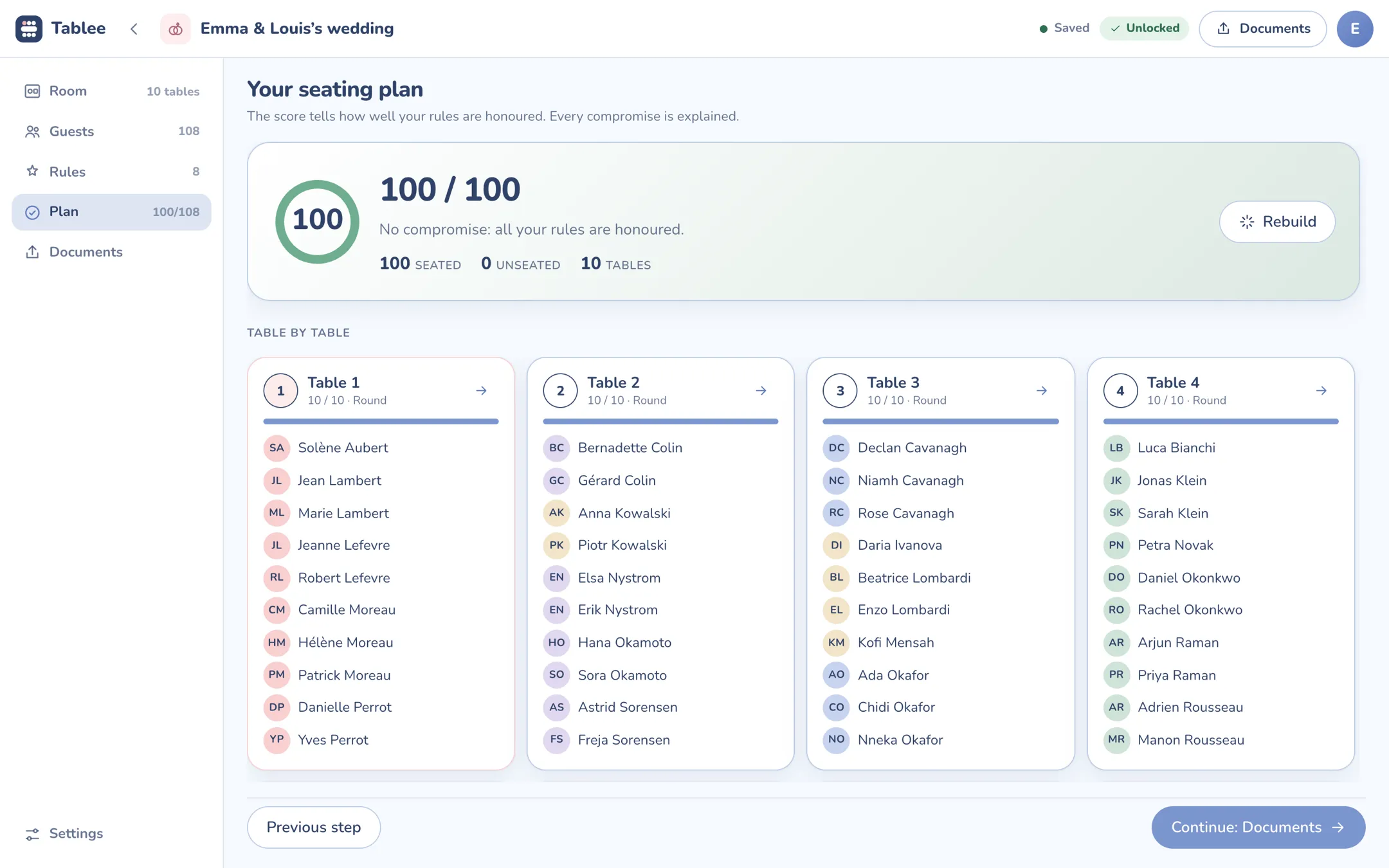Click the SA avatar for Solène Aubert
1389x868 pixels.
click(x=277, y=448)
